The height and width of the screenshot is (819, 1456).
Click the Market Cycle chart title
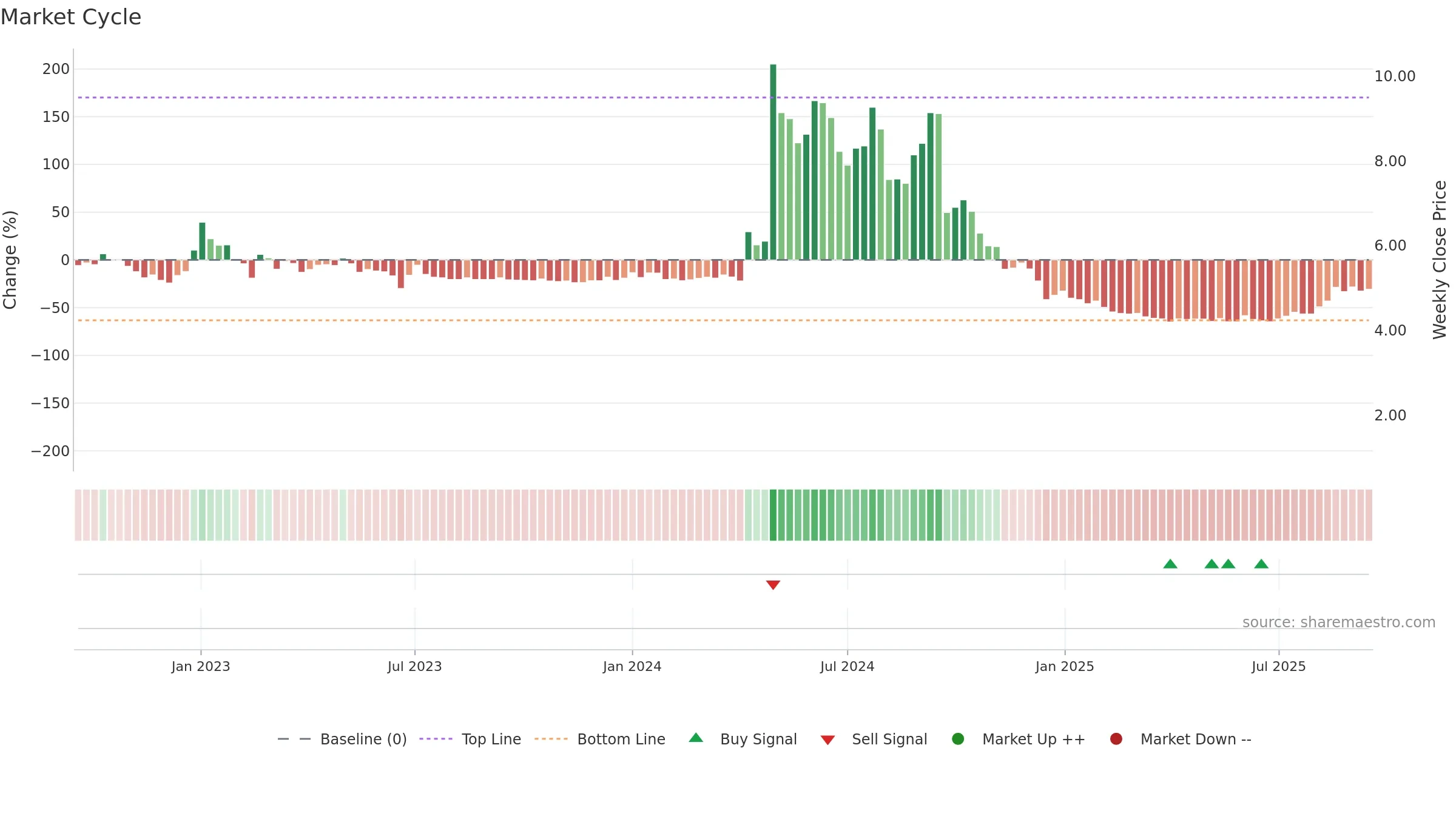click(x=71, y=17)
